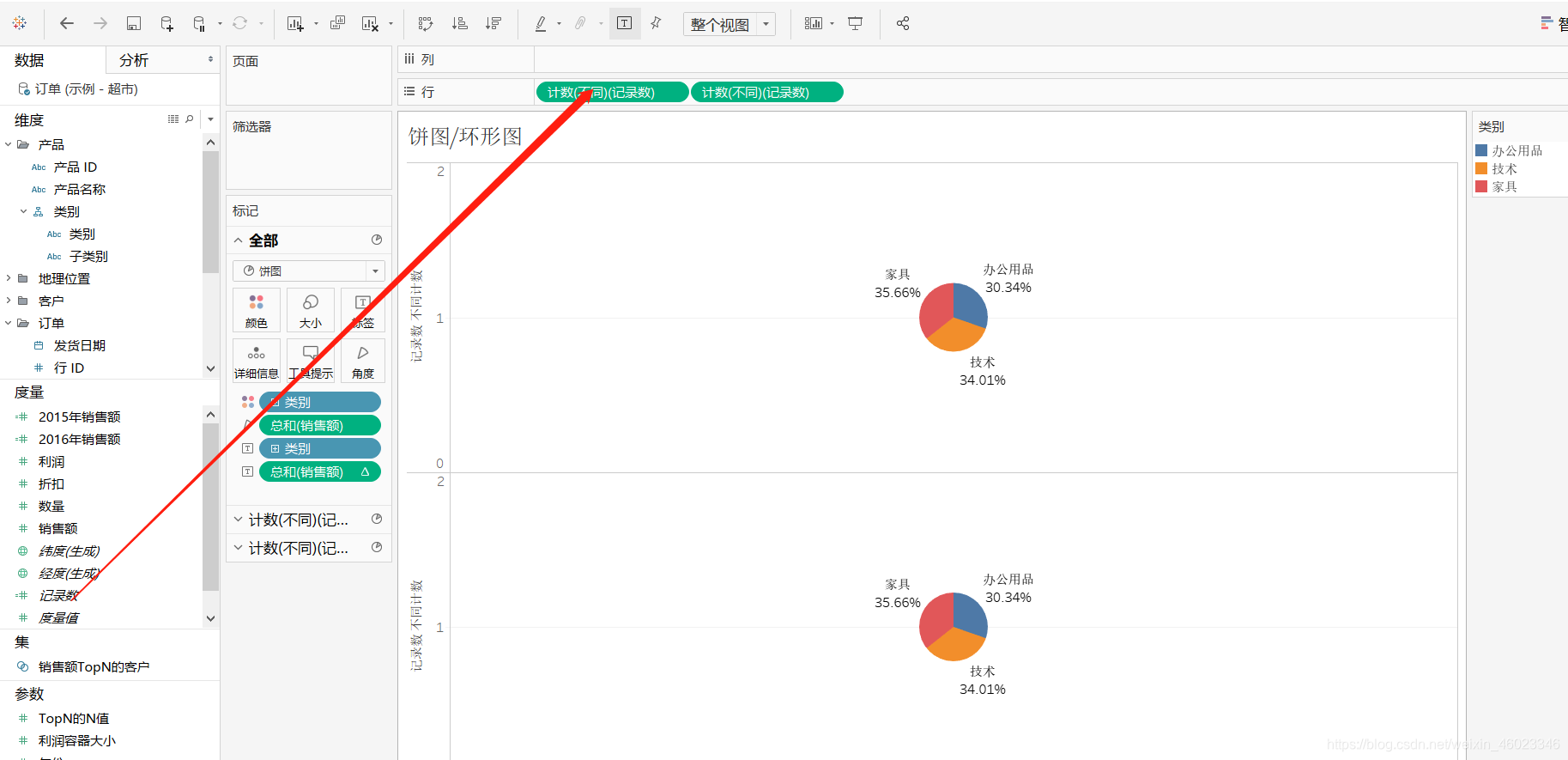Image resolution: width=1568 pixels, height=760 pixels.
Task: Click the 工具提示 marks button
Action: pos(311,361)
